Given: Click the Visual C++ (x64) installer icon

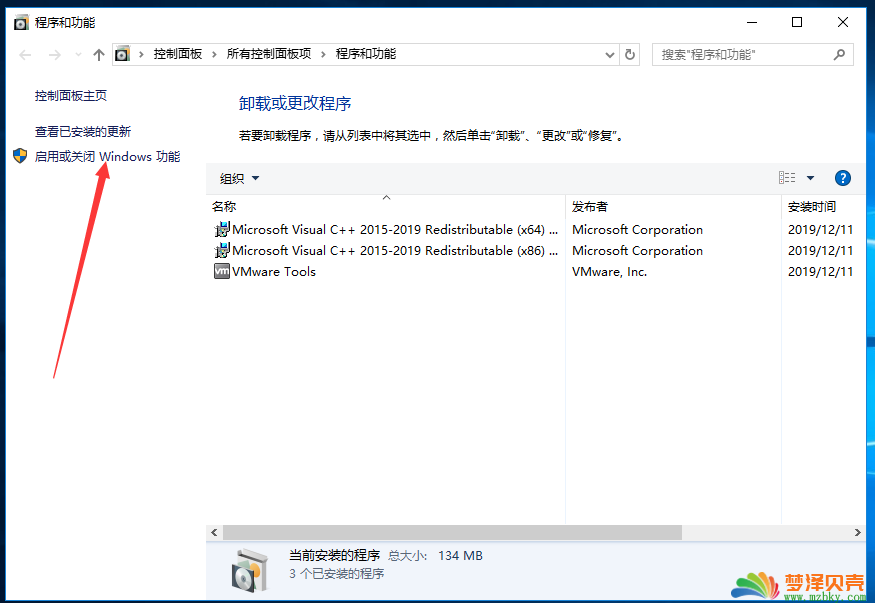Looking at the screenshot, I should pyautogui.click(x=222, y=229).
